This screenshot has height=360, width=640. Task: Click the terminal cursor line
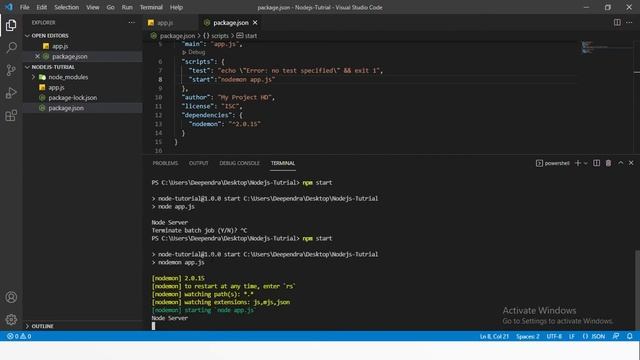coord(153,326)
